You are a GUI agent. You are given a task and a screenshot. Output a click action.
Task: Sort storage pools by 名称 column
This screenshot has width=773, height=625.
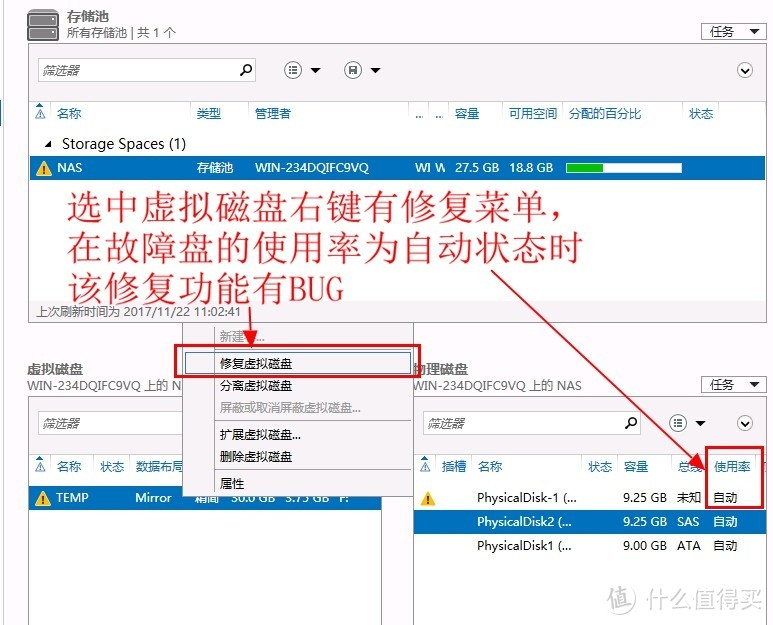69,113
